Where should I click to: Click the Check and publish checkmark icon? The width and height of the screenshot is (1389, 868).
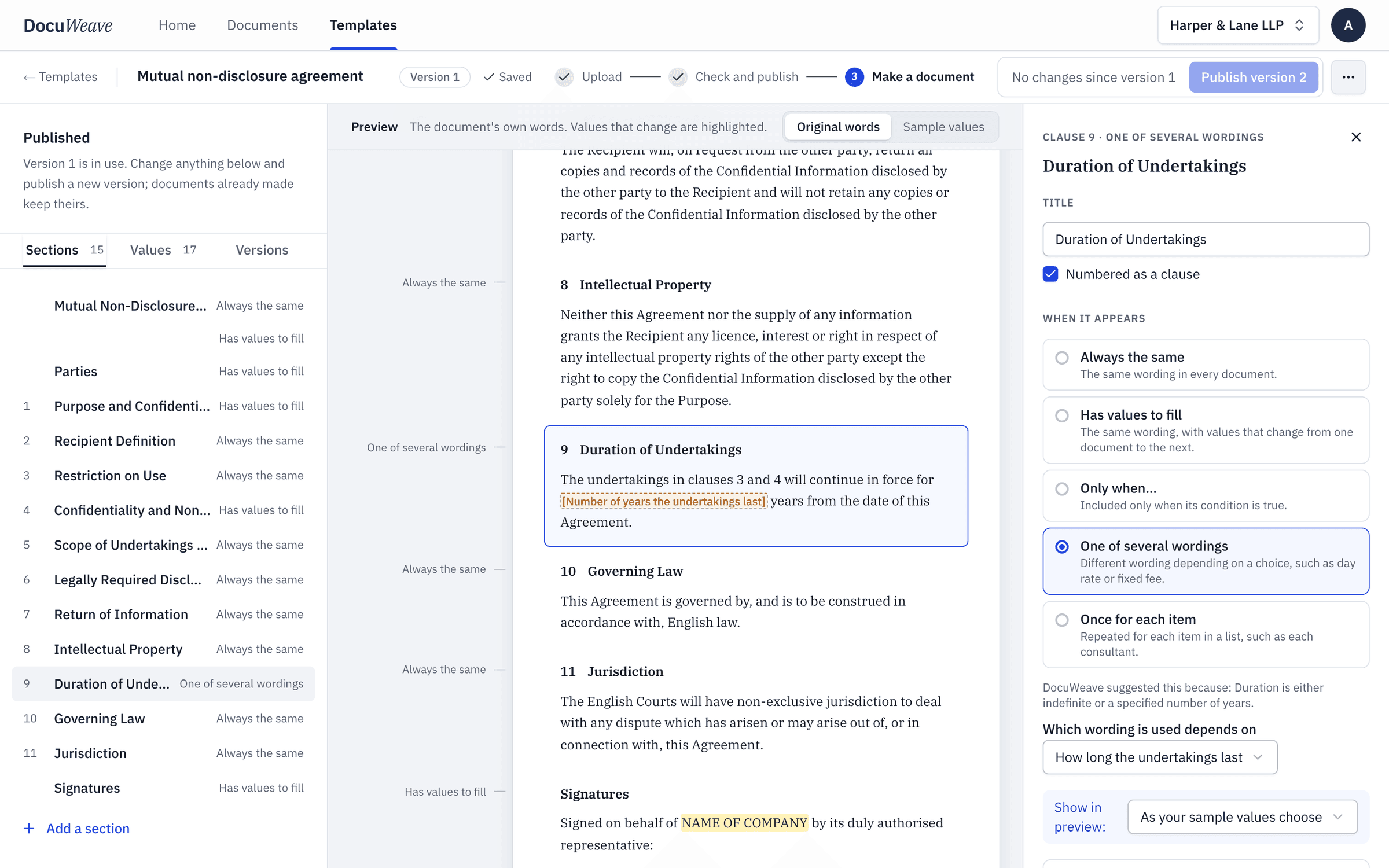[678, 77]
